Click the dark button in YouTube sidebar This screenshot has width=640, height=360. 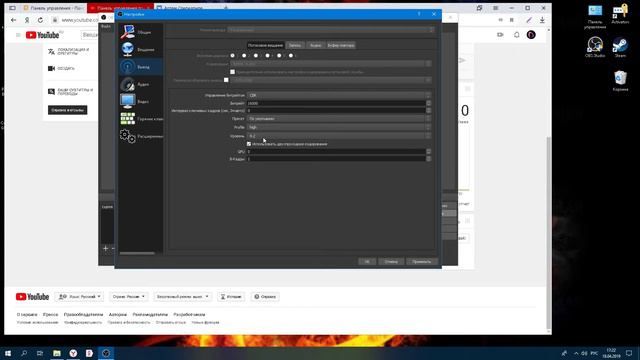67,110
